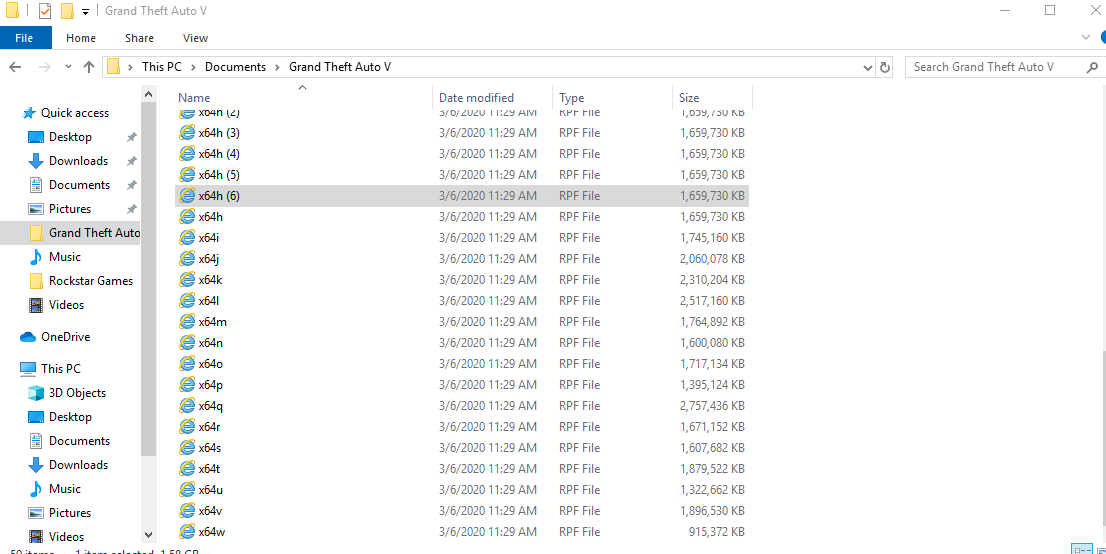Open Downloads under This PC
Image resolution: width=1106 pixels, height=554 pixels.
pos(78,464)
